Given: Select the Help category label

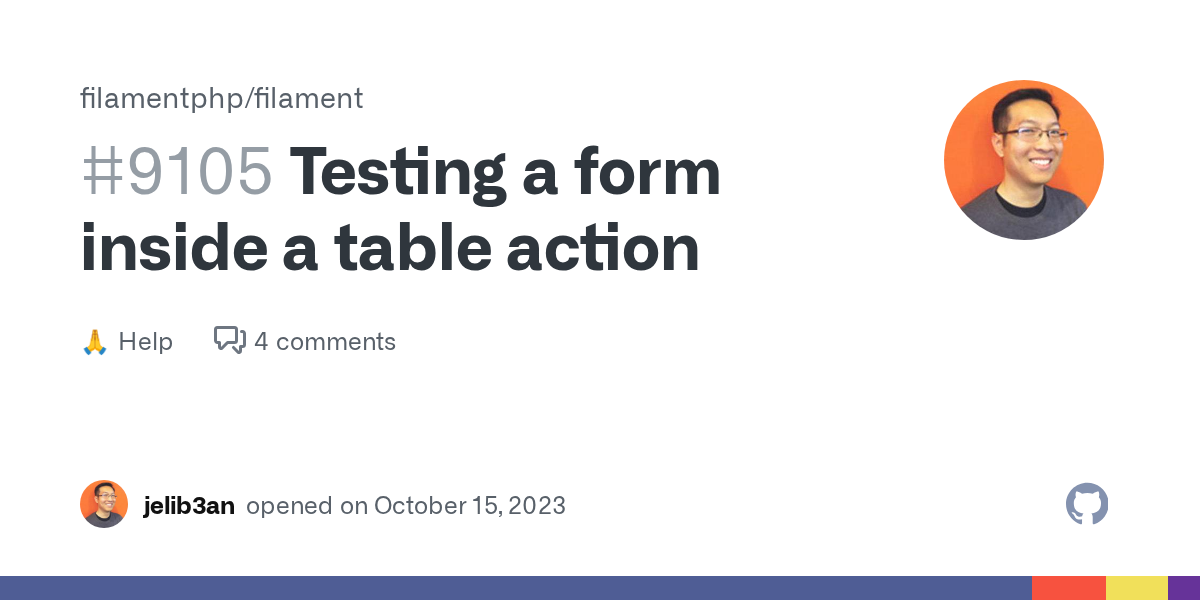Looking at the screenshot, I should 146,342.
